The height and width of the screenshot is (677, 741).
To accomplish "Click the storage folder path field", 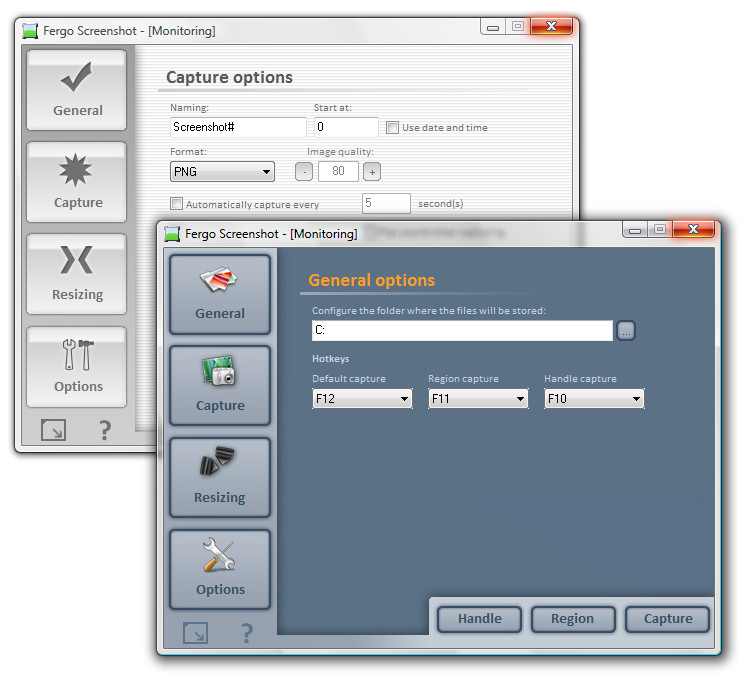I will tap(463, 330).
